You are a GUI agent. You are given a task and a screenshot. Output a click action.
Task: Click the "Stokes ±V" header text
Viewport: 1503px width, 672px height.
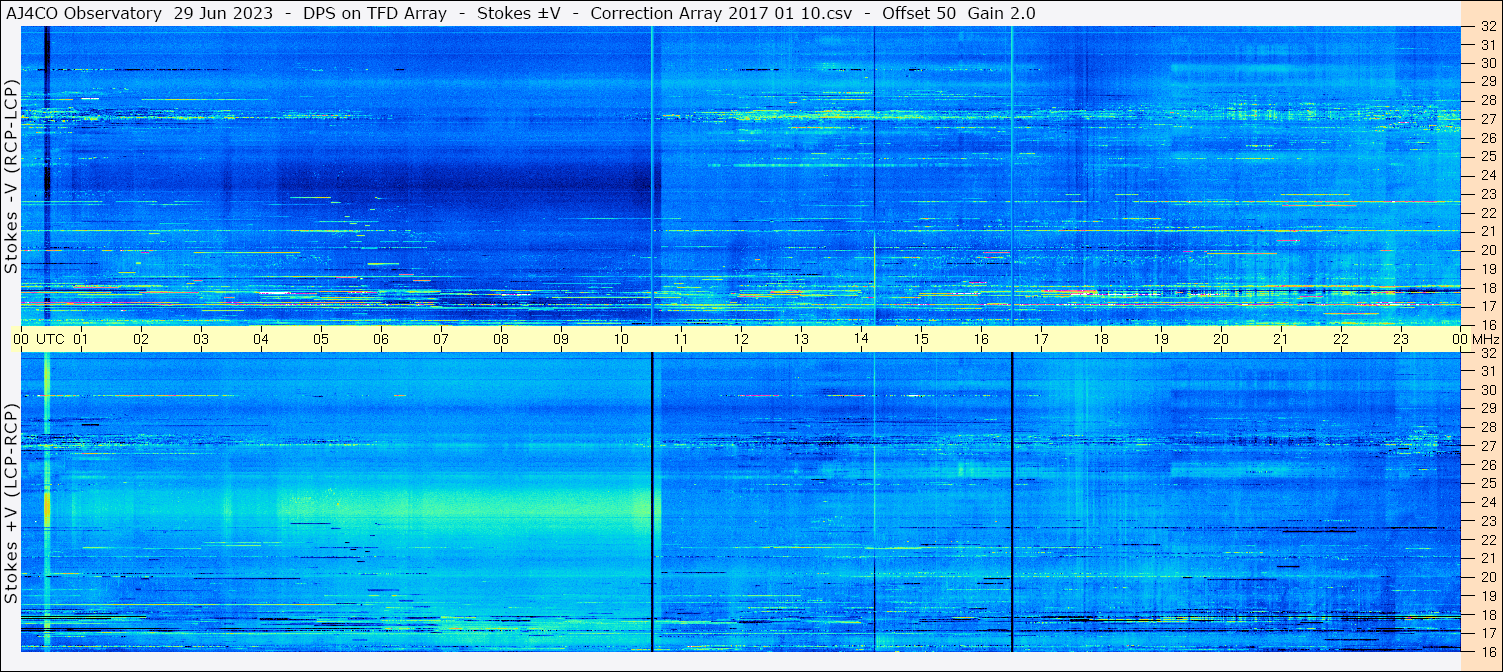point(518,13)
